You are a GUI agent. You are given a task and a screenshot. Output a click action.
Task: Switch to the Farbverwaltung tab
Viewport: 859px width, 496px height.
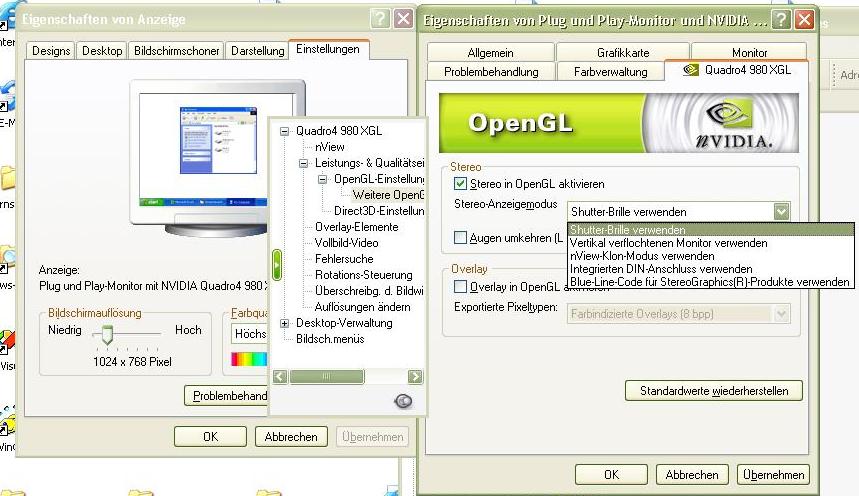click(x=608, y=72)
